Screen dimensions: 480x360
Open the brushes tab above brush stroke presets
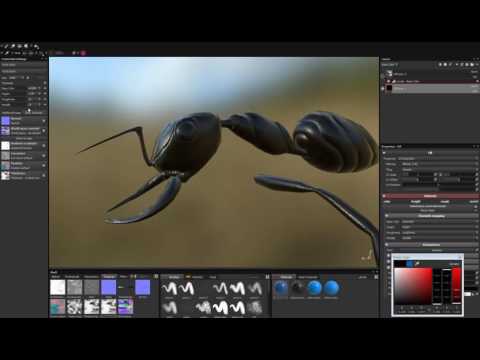174,277
